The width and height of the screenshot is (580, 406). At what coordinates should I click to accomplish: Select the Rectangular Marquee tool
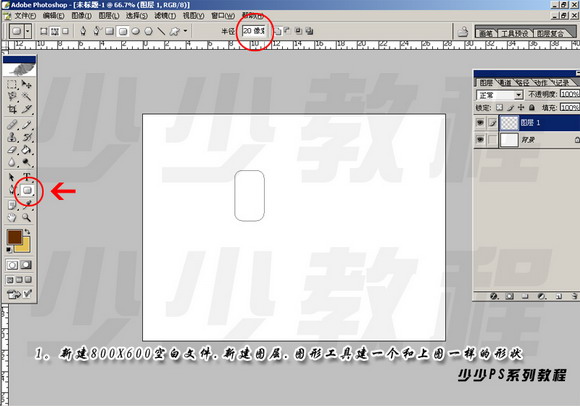click(12, 85)
